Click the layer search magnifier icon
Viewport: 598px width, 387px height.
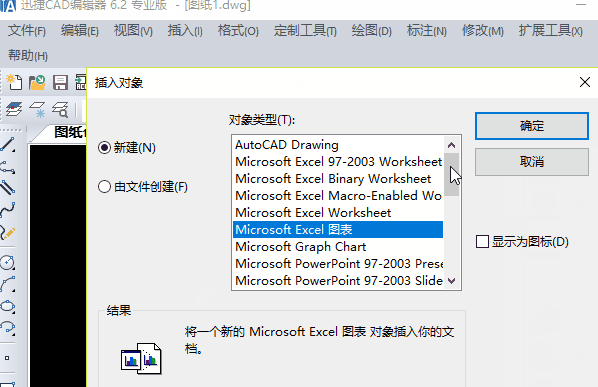(x=60, y=109)
